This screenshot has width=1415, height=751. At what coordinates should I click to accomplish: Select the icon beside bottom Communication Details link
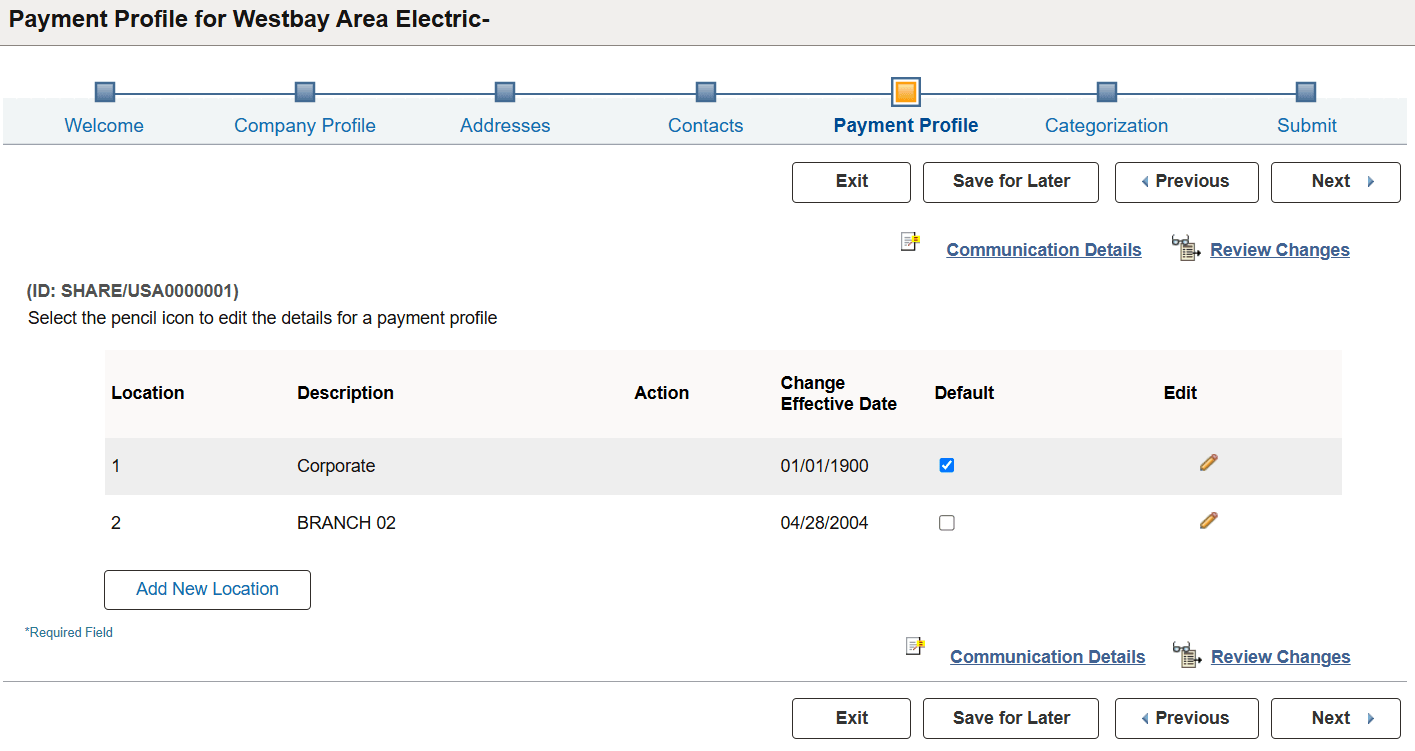pyautogui.click(x=913, y=647)
